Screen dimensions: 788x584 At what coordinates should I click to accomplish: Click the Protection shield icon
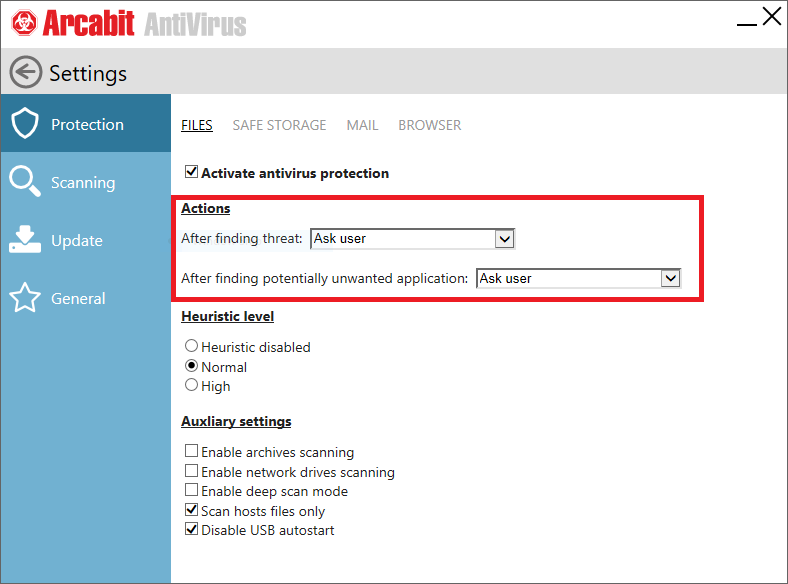coord(25,123)
